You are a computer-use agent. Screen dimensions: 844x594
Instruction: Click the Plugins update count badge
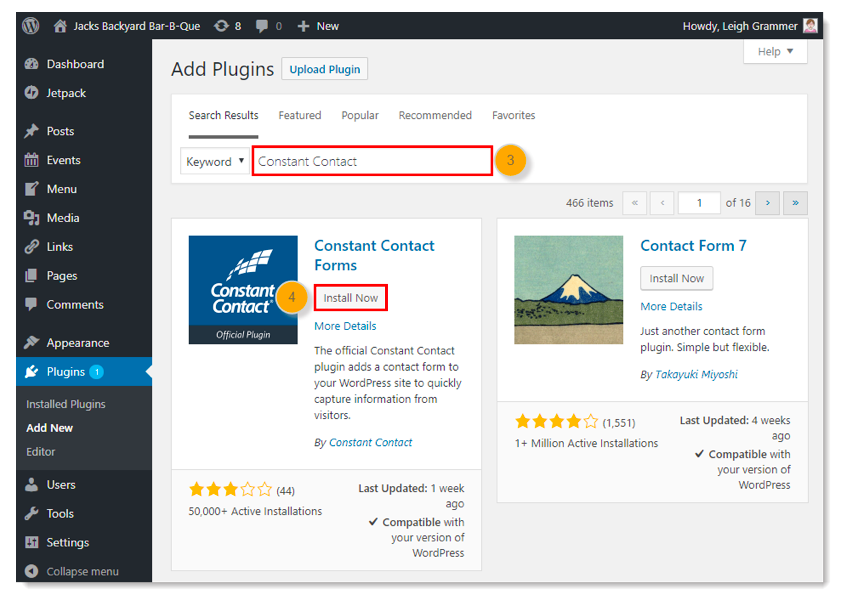click(96, 372)
